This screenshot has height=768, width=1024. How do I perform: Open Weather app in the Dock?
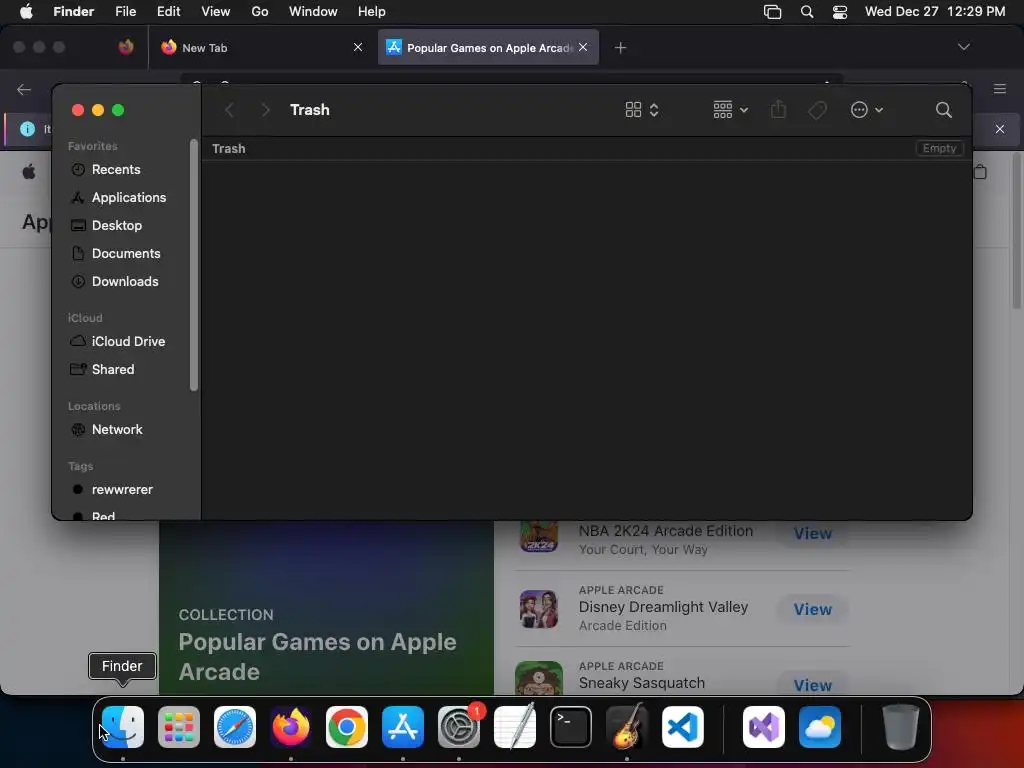pyautogui.click(x=820, y=727)
